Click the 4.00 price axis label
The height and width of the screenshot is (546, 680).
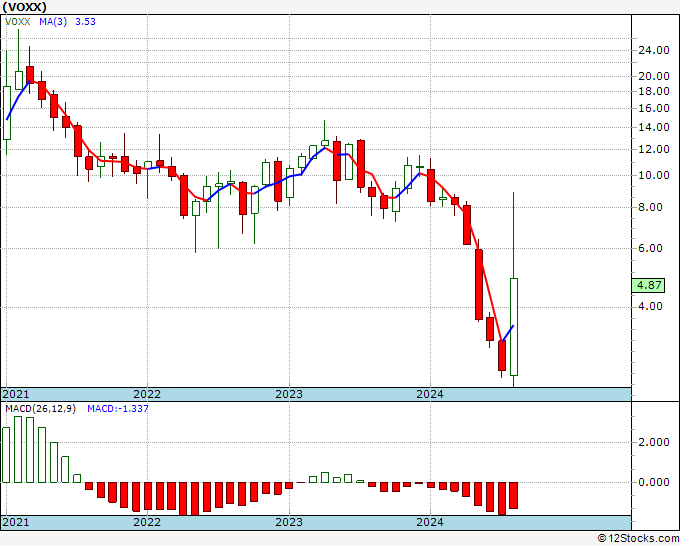(651, 306)
